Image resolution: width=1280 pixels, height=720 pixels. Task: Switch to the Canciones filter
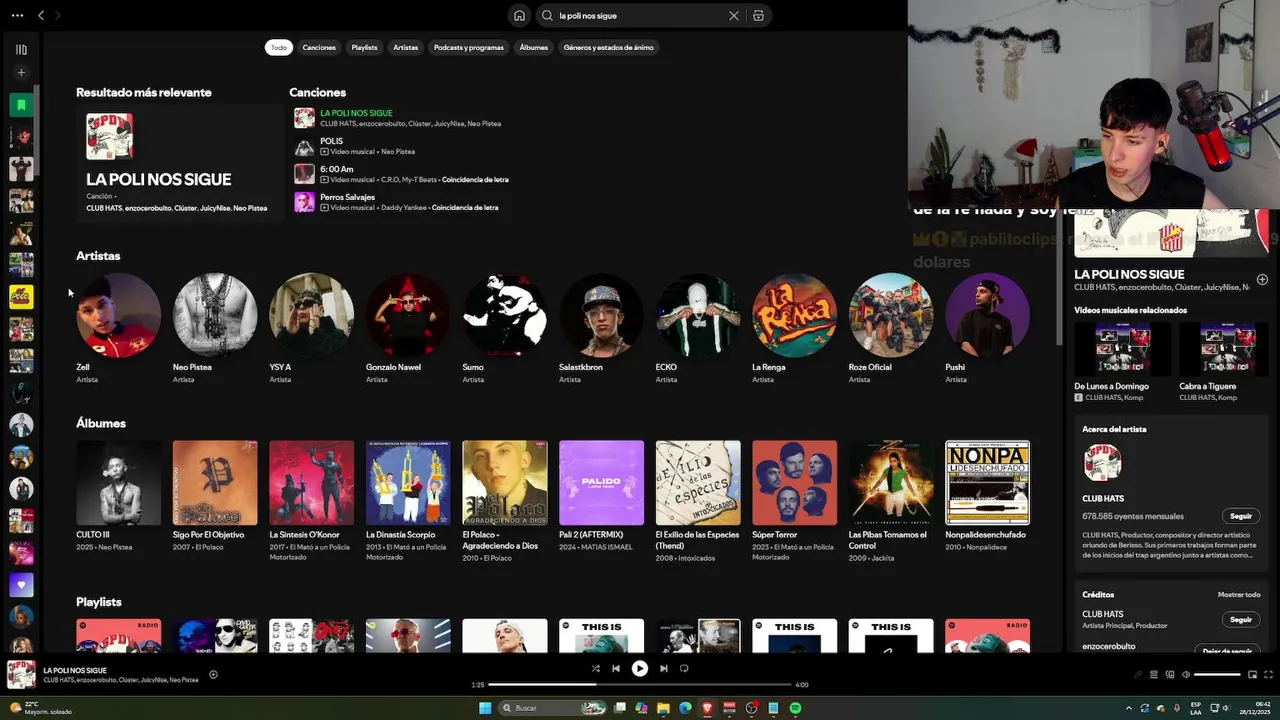pos(319,47)
